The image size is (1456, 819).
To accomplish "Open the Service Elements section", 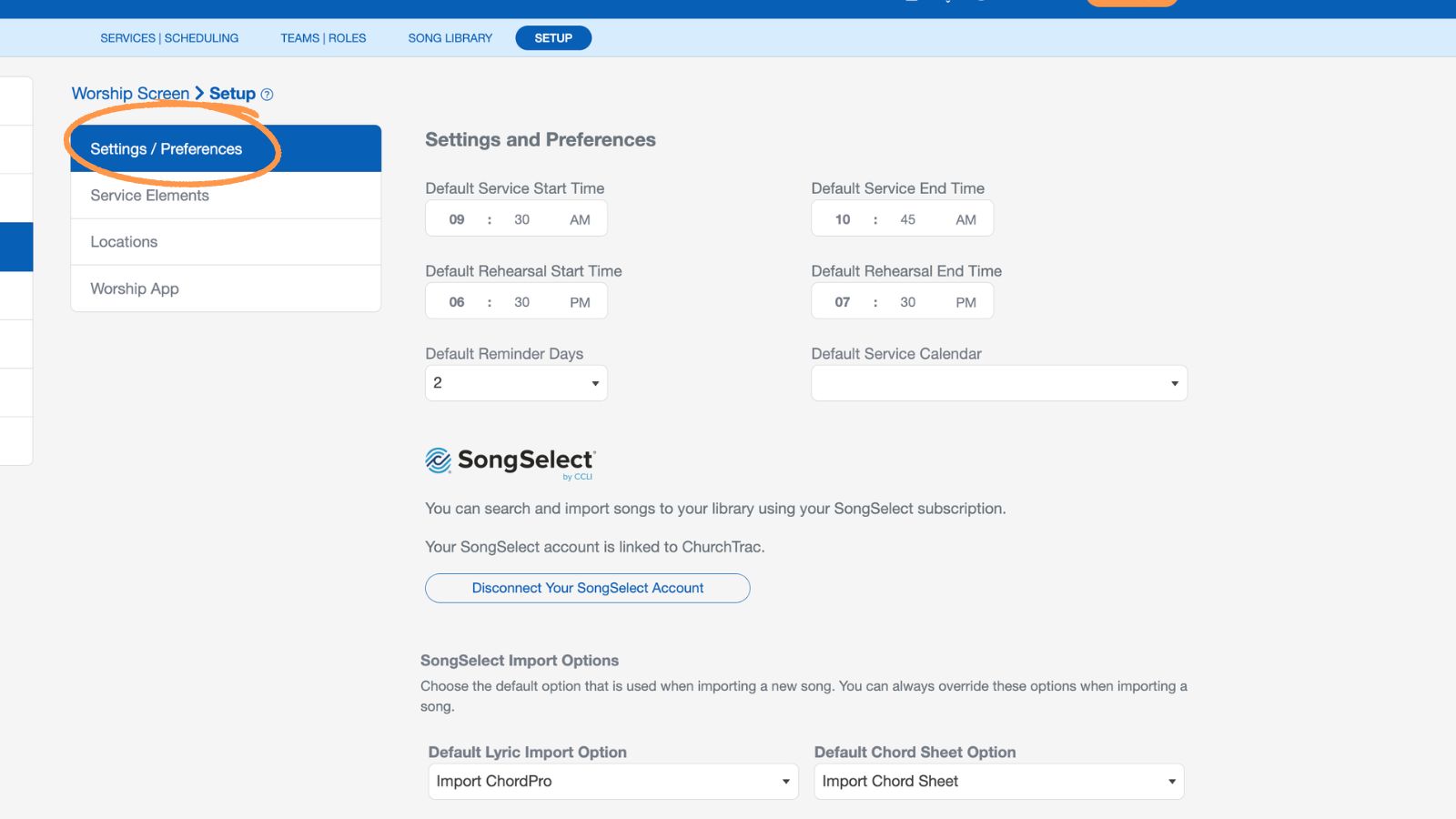I will [x=149, y=195].
